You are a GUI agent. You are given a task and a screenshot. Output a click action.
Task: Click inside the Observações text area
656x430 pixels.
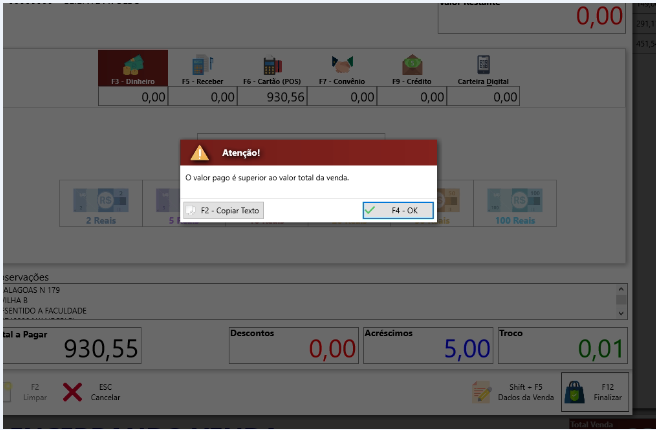[310, 302]
